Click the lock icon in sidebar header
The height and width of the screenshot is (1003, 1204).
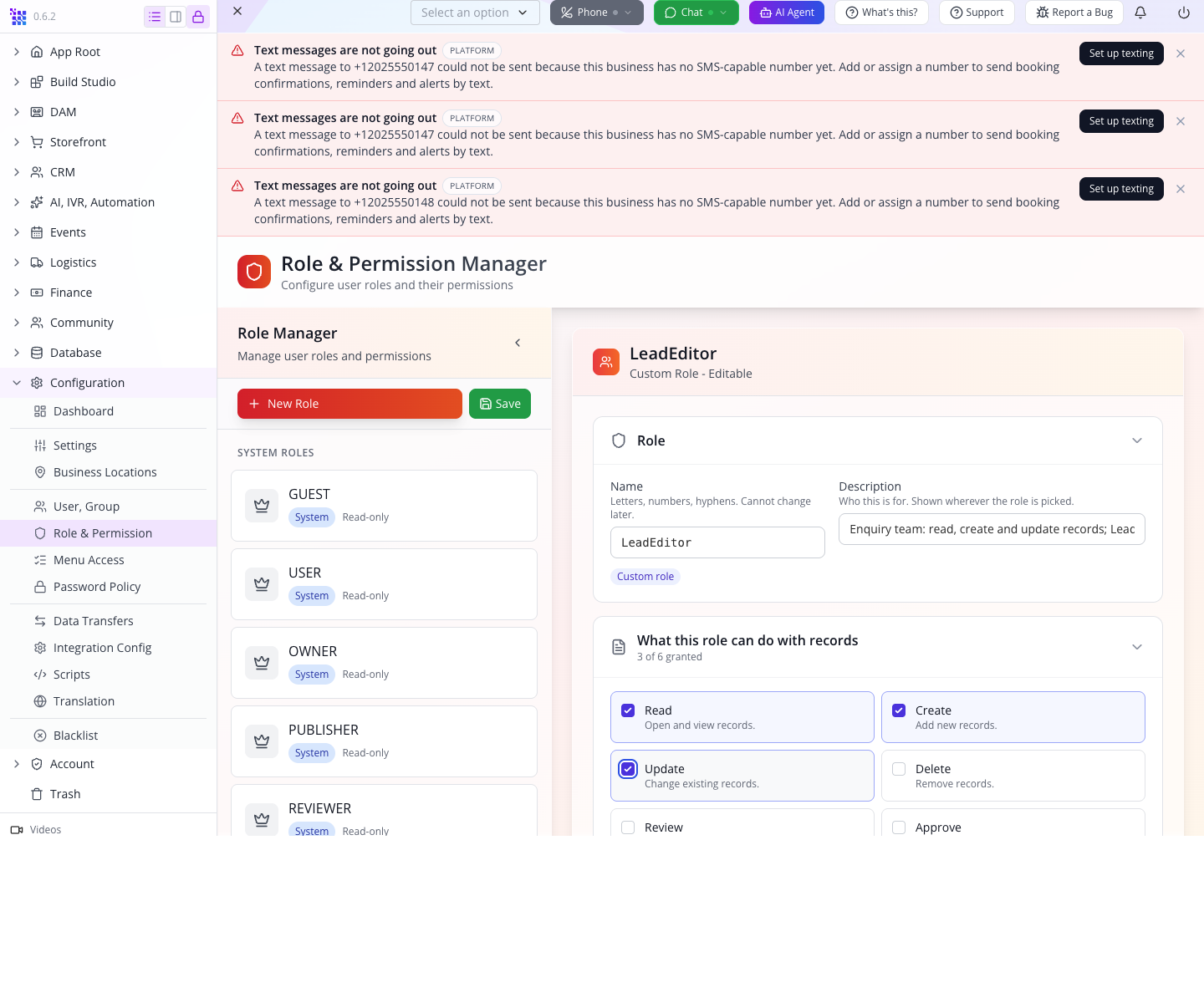[198, 17]
